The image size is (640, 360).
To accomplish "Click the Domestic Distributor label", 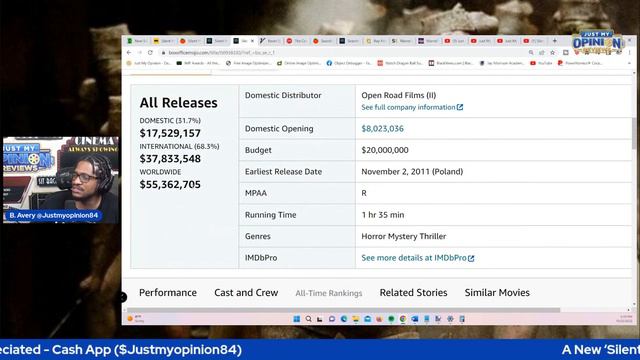I will [283, 95].
